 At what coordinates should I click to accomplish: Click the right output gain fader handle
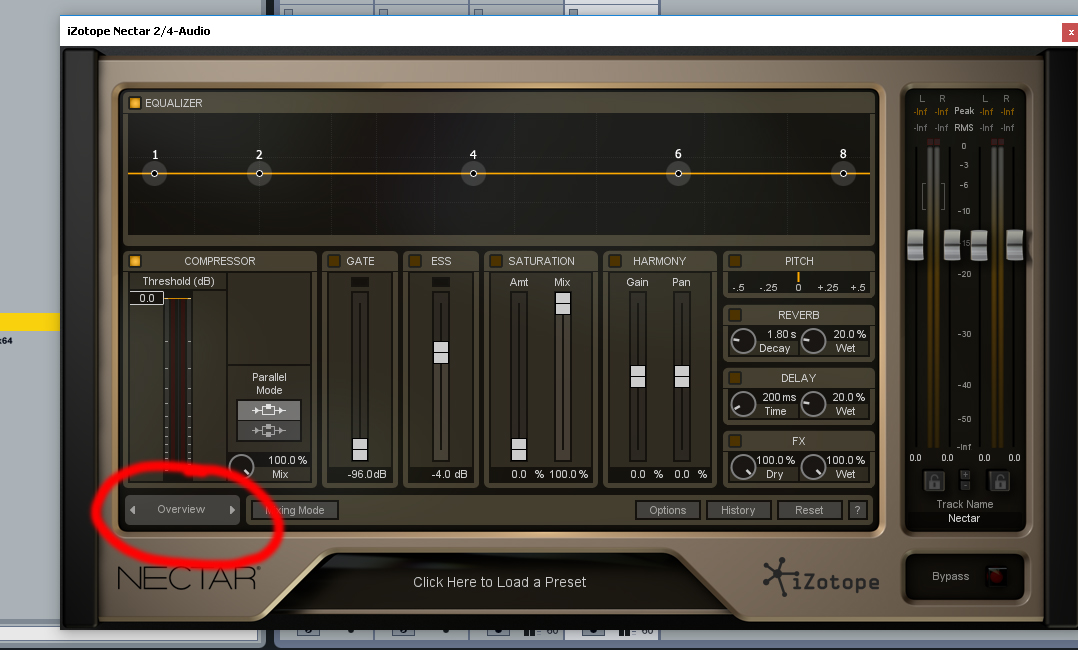coord(1015,245)
